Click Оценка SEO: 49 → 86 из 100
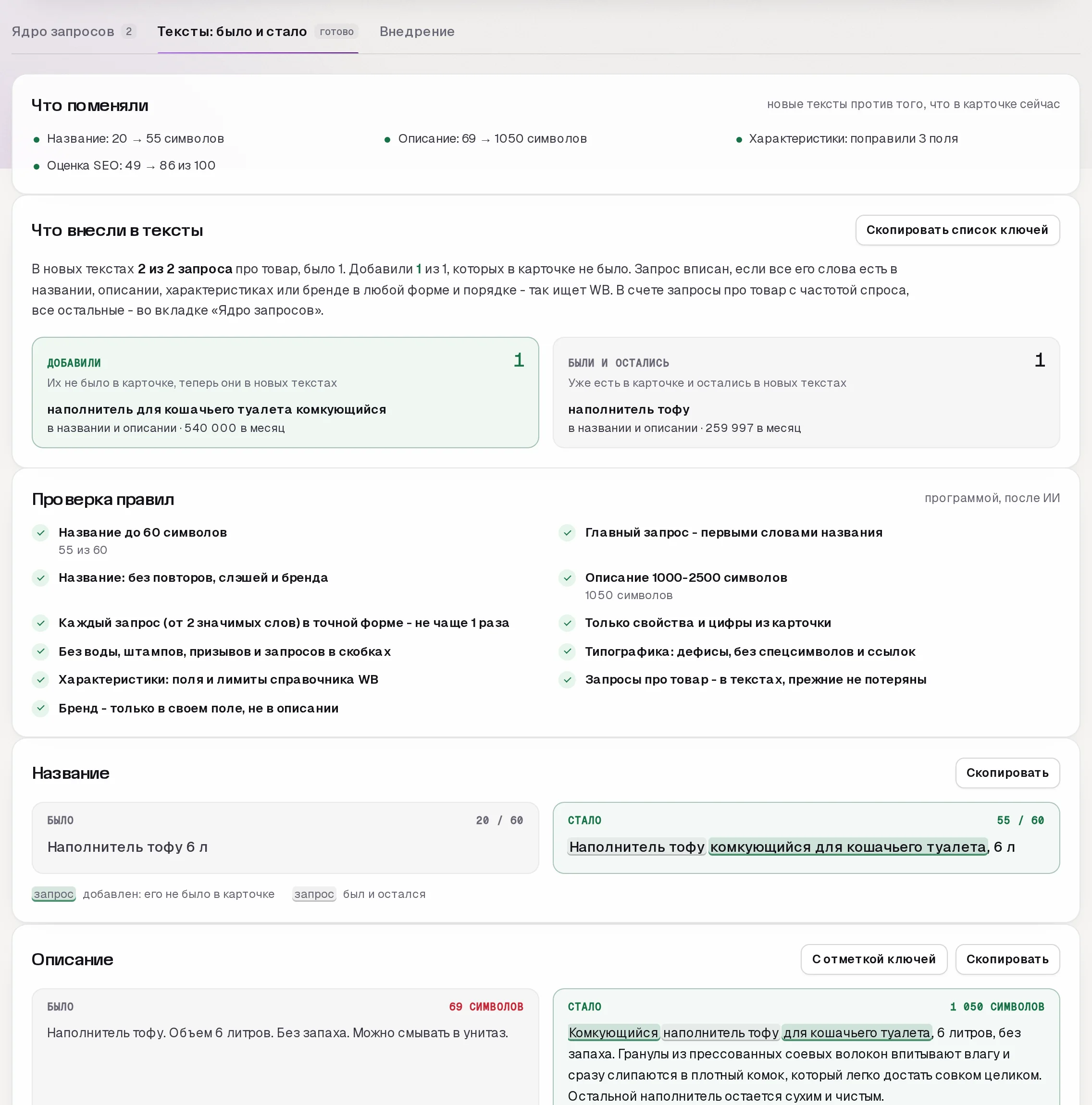1092x1105 pixels. point(131,165)
